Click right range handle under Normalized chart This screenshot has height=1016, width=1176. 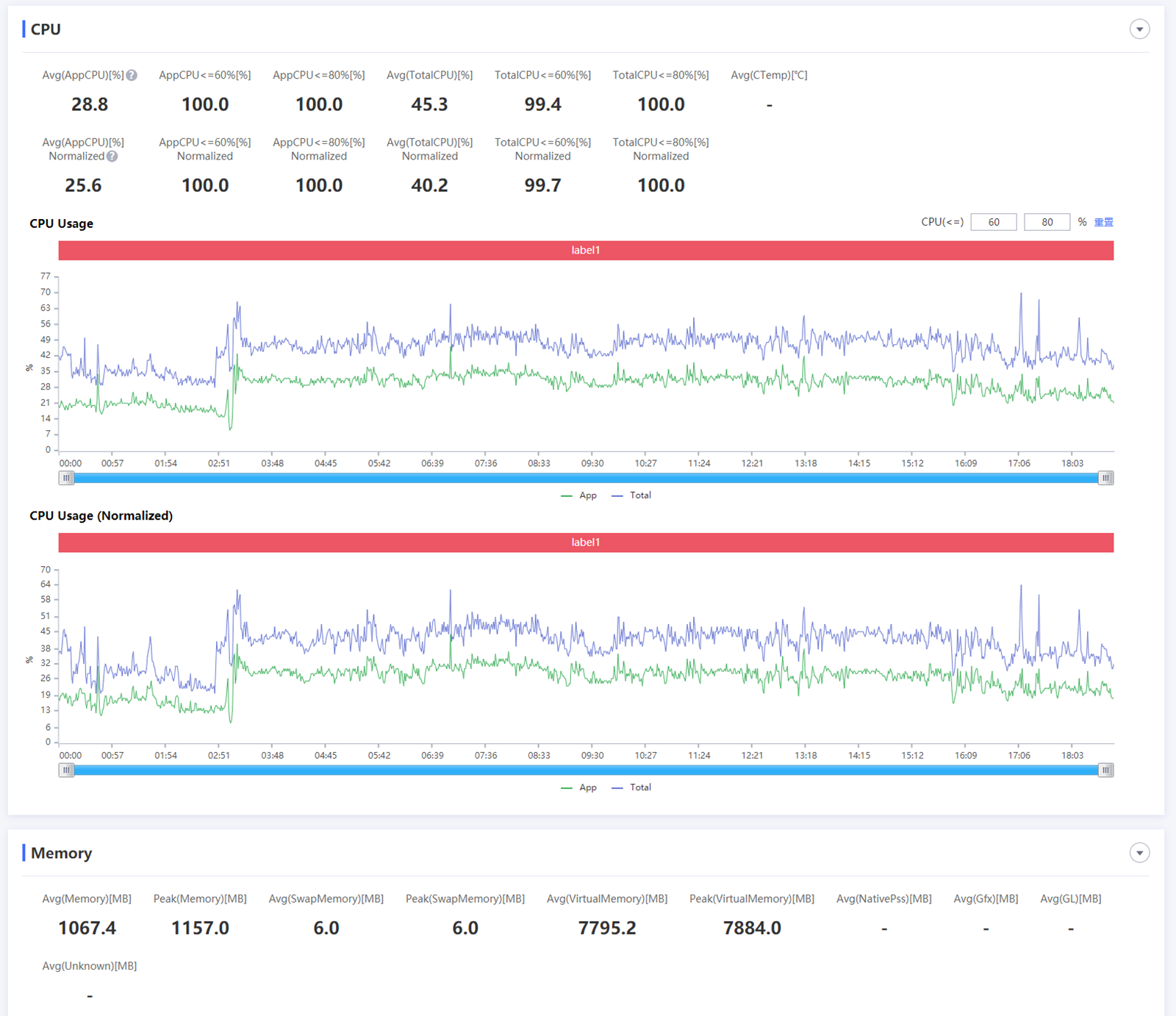point(1105,770)
